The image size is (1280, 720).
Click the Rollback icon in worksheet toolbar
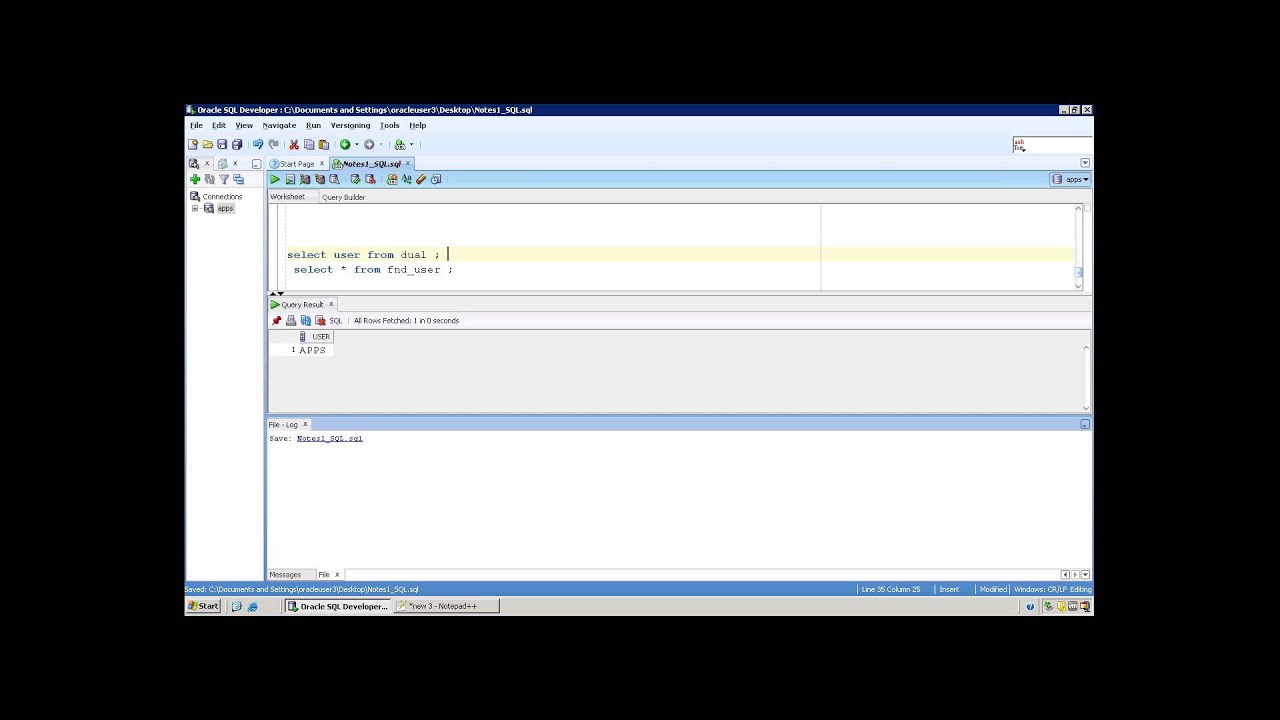[370, 179]
